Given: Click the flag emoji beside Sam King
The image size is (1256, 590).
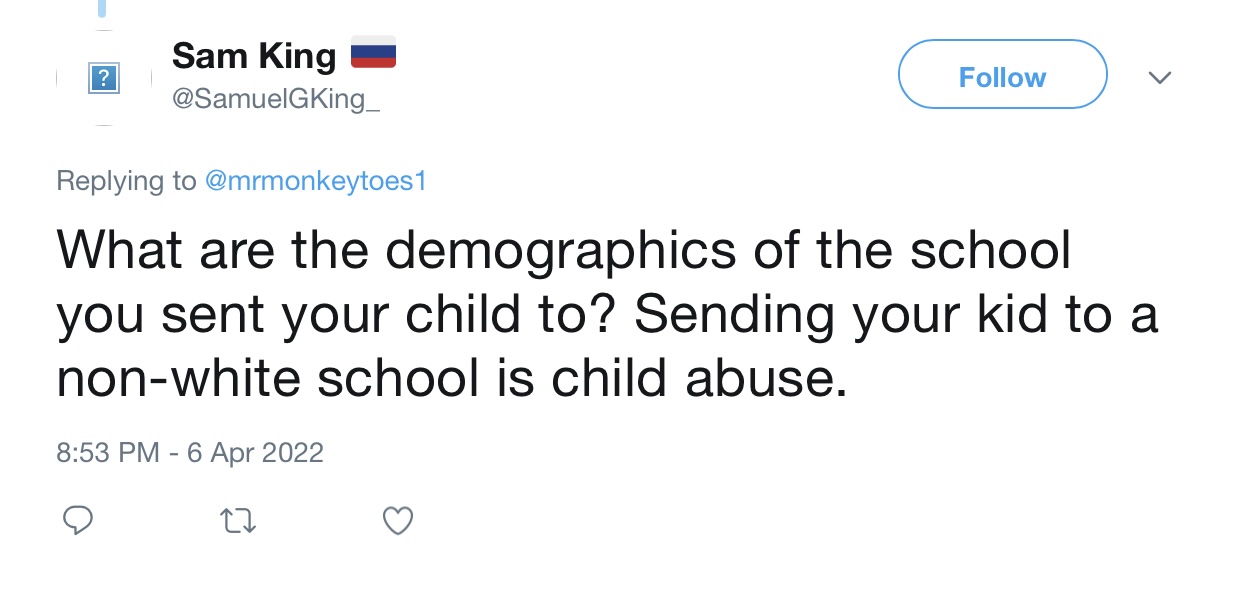Looking at the screenshot, I should click(x=373, y=53).
